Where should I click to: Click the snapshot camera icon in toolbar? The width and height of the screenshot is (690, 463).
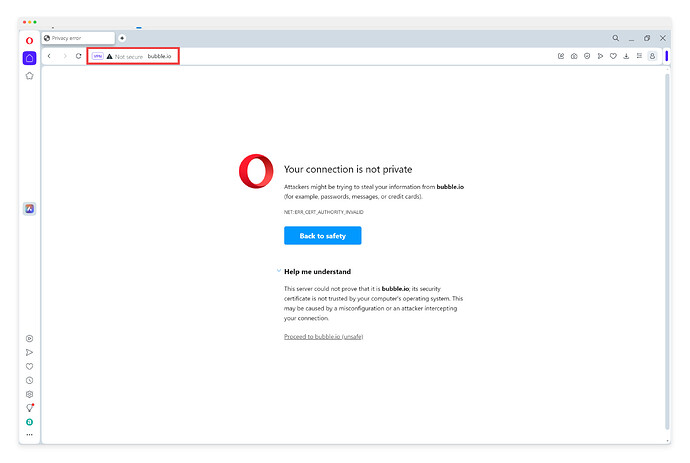pyautogui.click(x=574, y=56)
